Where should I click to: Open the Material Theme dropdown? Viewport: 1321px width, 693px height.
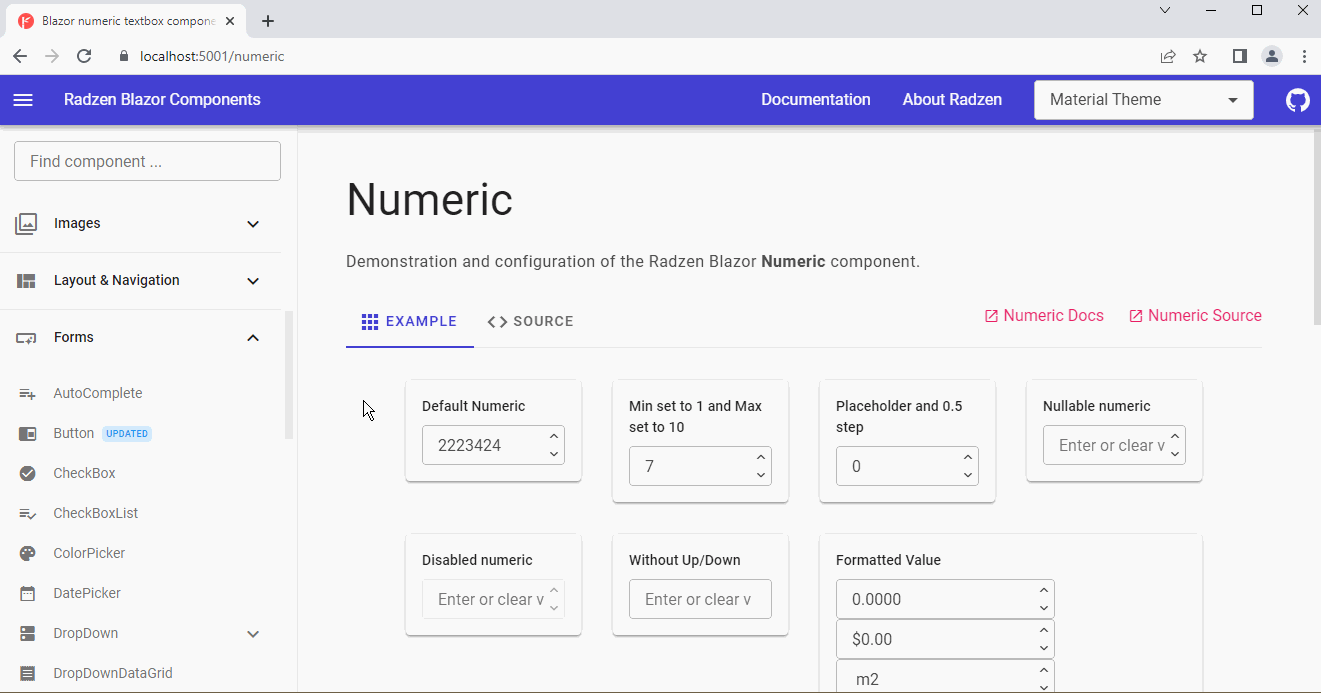(1144, 100)
